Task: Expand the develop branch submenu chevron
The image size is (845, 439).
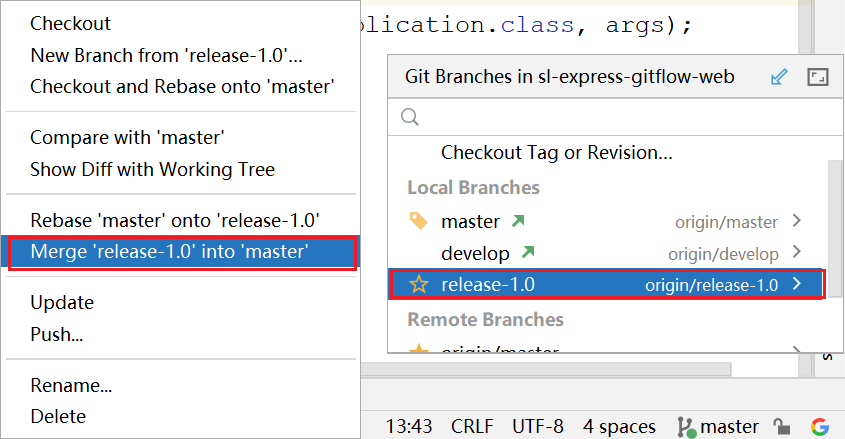Action: click(797, 253)
